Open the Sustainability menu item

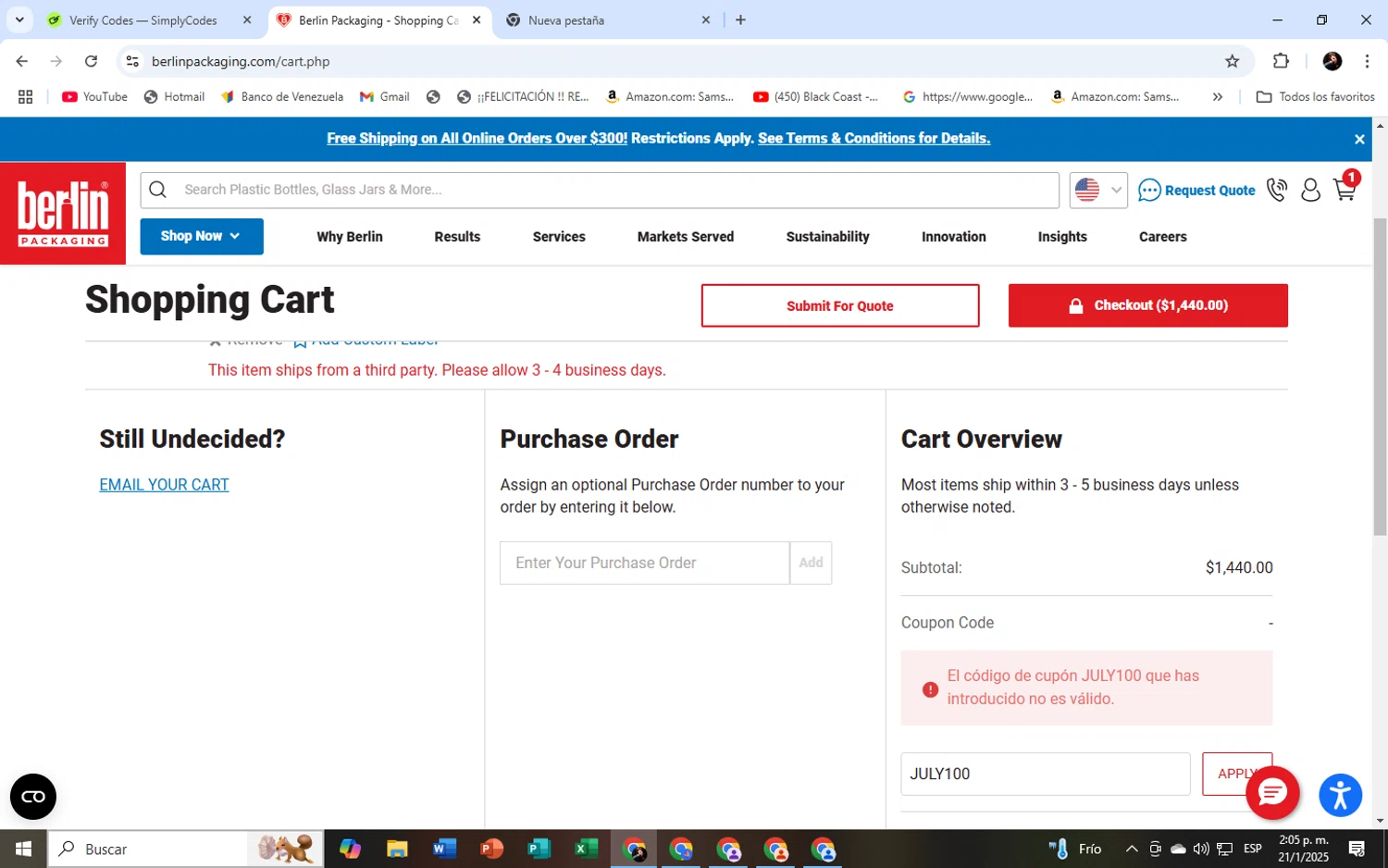click(x=828, y=237)
